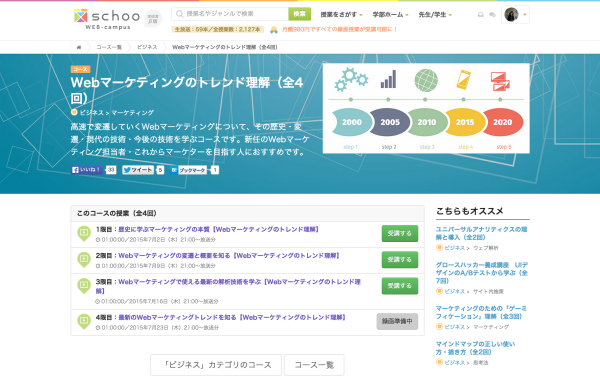The width and height of the screenshot is (600, 378).
Task: Click the orange category icon before ビジネス > マーケティング
Action: click(74, 112)
